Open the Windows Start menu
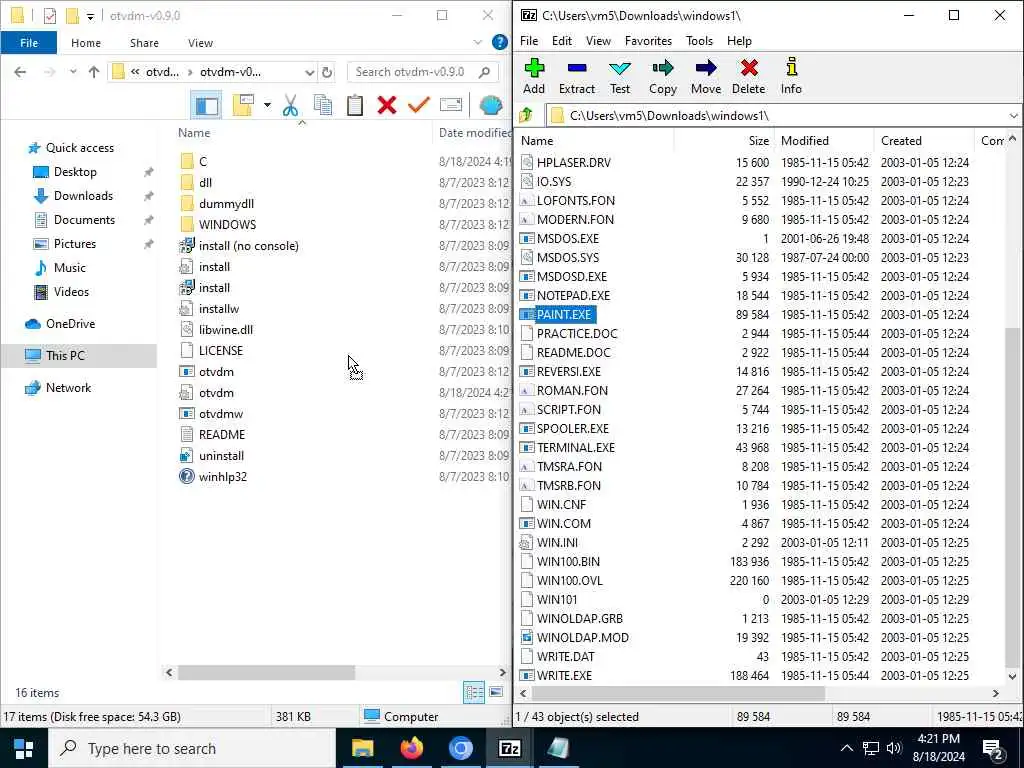The height and width of the screenshot is (768, 1024). coord(24,748)
